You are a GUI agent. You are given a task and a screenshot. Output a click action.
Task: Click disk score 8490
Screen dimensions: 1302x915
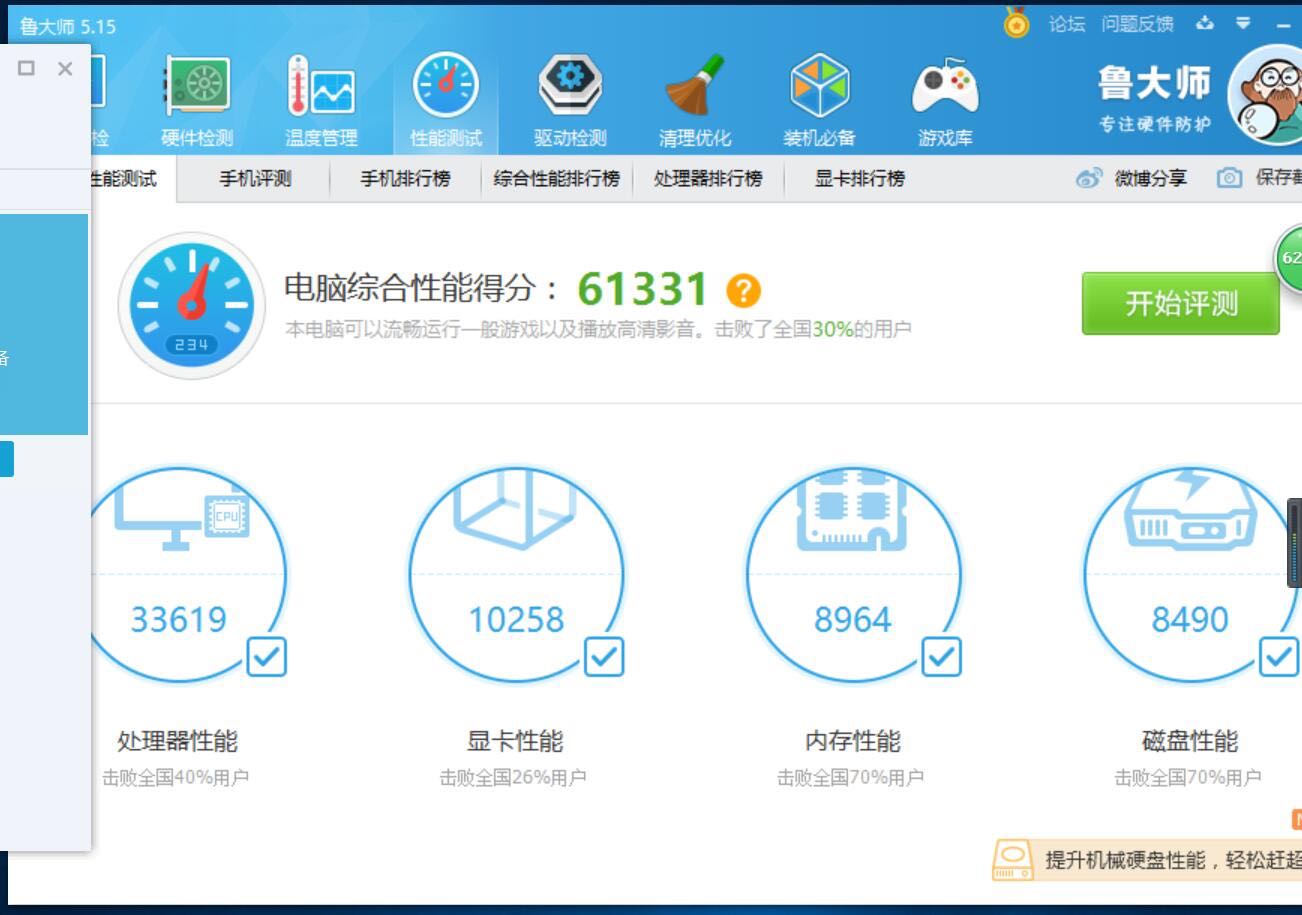pos(1190,620)
